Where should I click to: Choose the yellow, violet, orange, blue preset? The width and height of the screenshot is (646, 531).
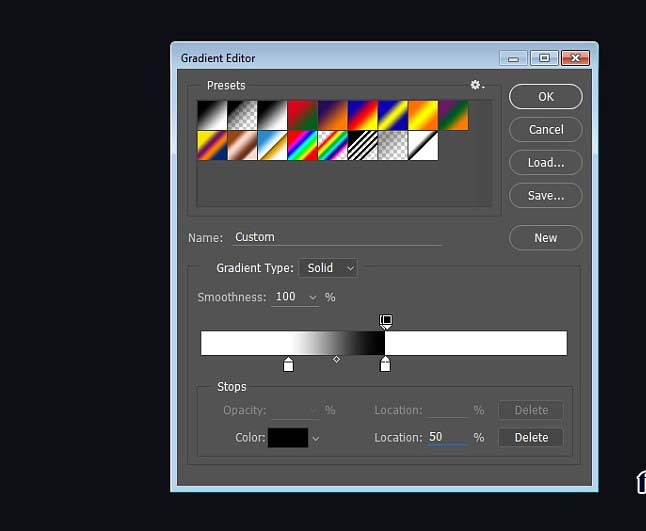(212, 145)
